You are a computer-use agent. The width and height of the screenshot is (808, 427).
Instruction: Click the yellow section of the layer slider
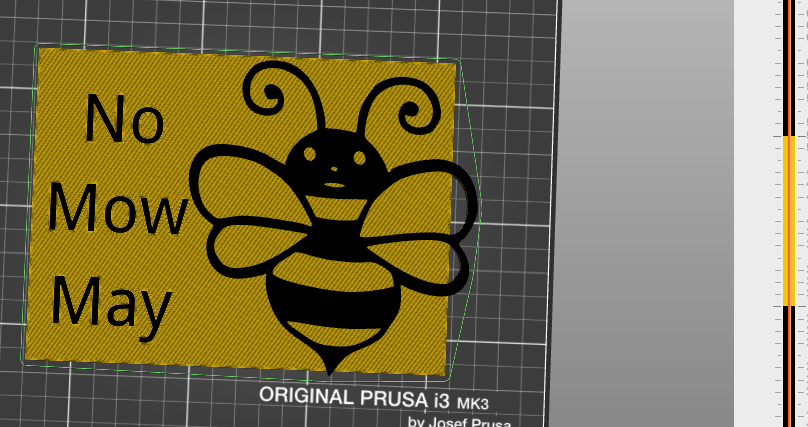(789, 221)
